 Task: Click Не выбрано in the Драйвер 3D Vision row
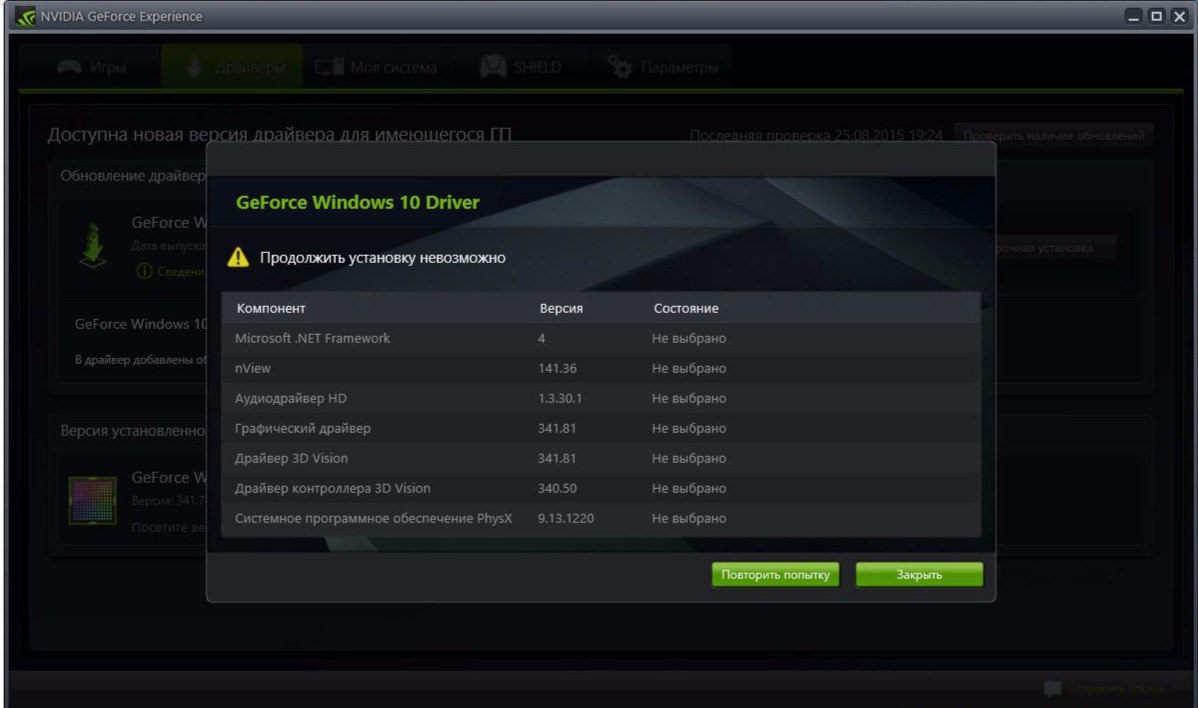coord(689,458)
